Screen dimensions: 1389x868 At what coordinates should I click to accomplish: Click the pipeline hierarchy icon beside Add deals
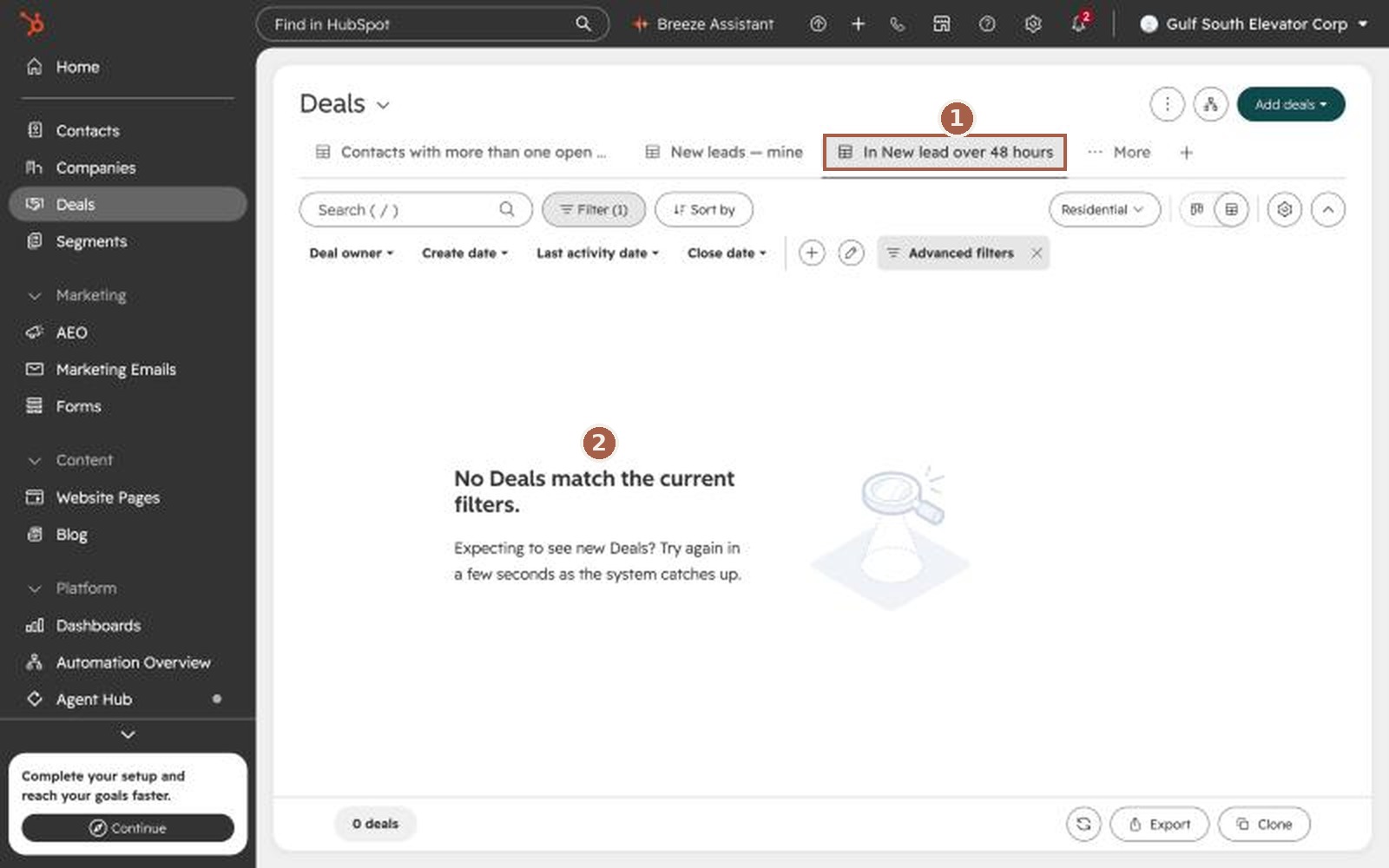pos(1210,104)
